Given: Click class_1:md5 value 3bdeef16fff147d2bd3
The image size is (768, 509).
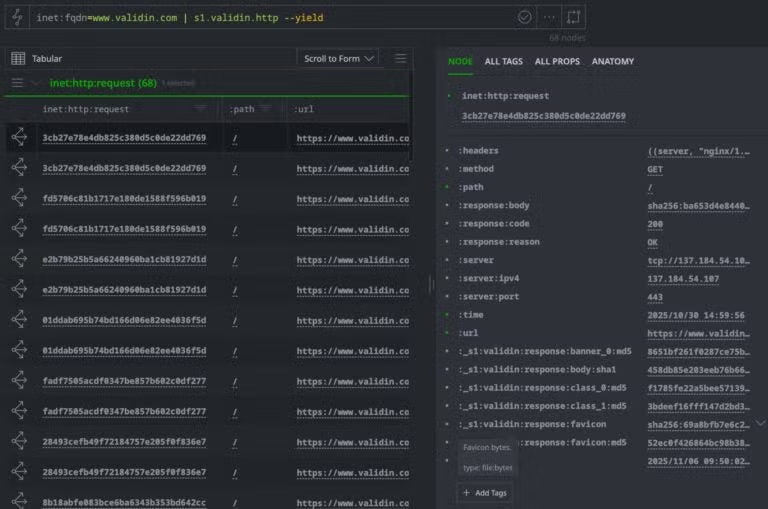Looking at the screenshot, I should pos(698,407).
